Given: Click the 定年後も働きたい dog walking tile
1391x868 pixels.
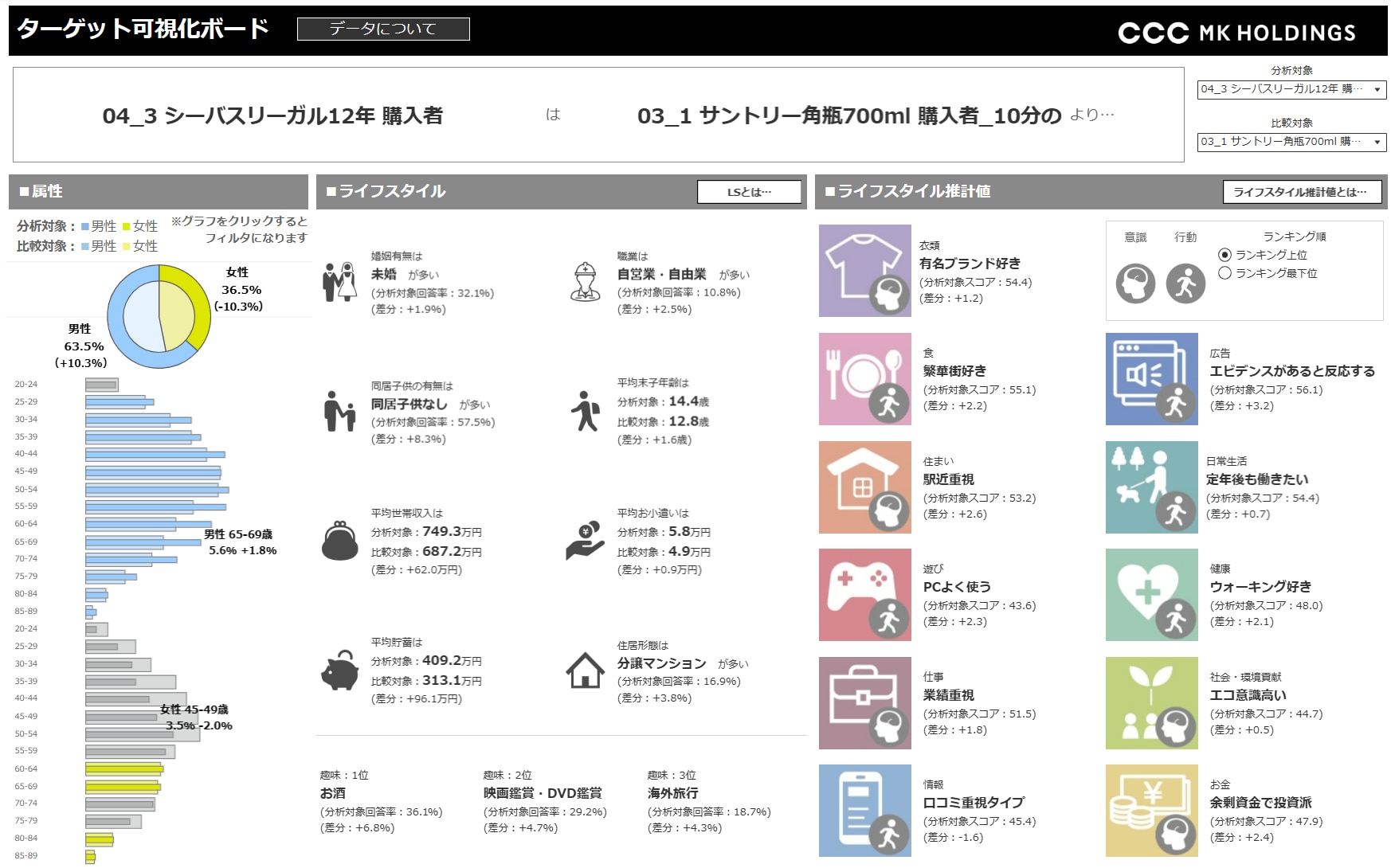Looking at the screenshot, I should [1151, 487].
